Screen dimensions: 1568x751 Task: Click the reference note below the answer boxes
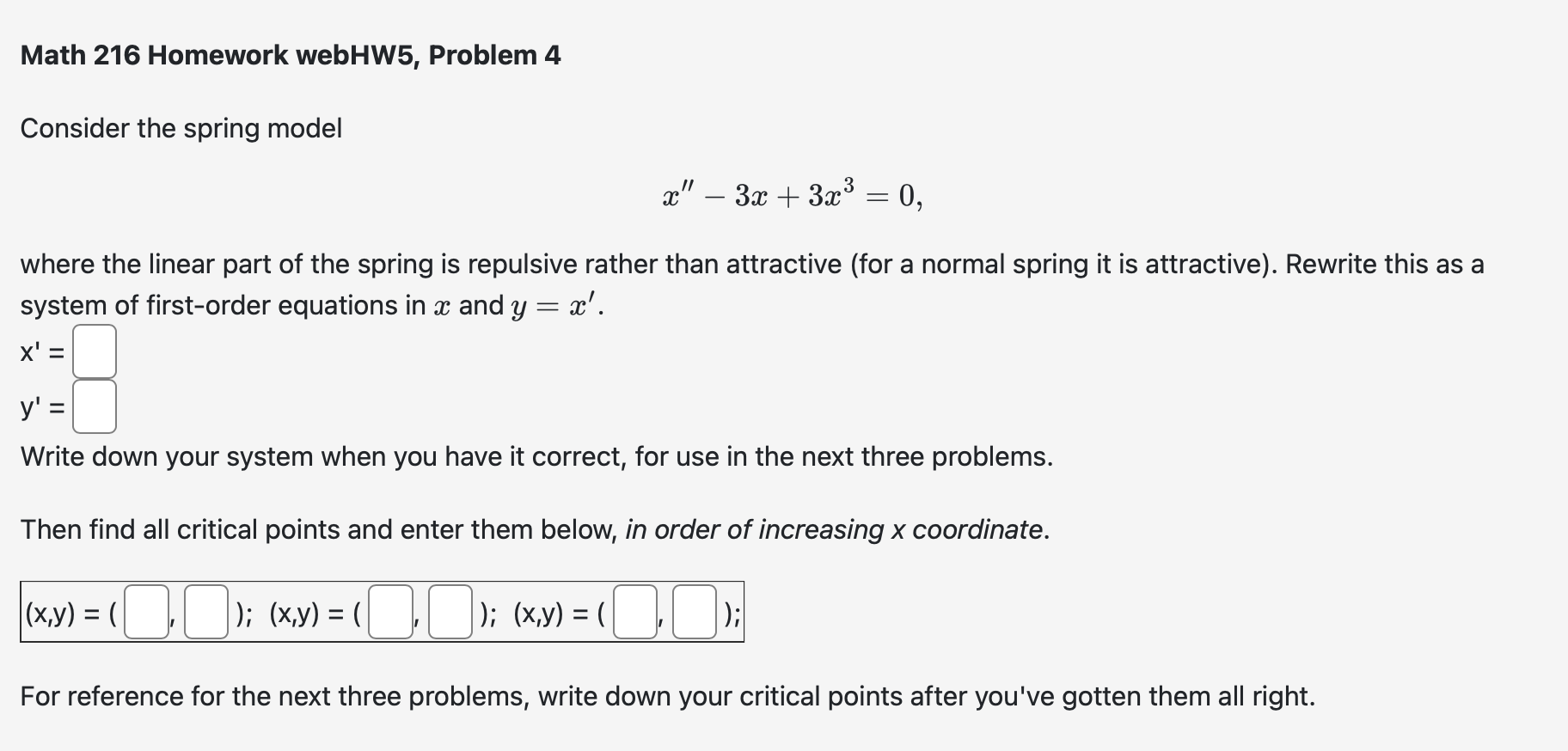(x=668, y=697)
